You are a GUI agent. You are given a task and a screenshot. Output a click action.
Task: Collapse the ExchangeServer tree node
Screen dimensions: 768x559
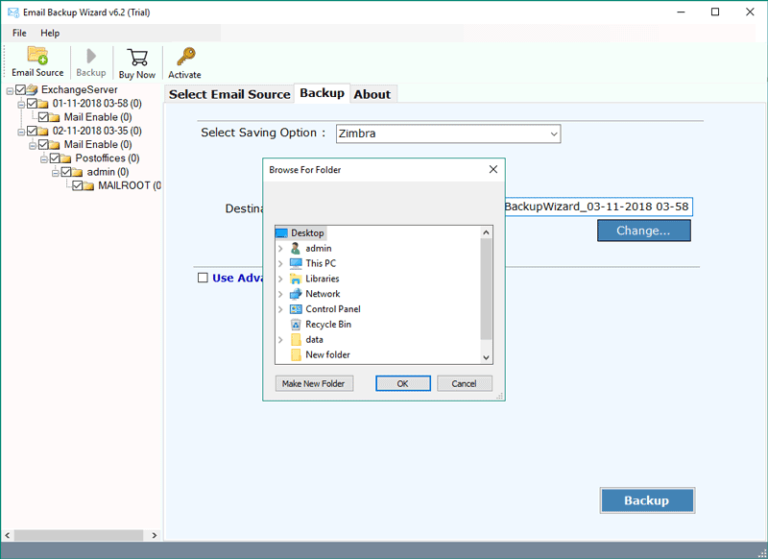10,91
